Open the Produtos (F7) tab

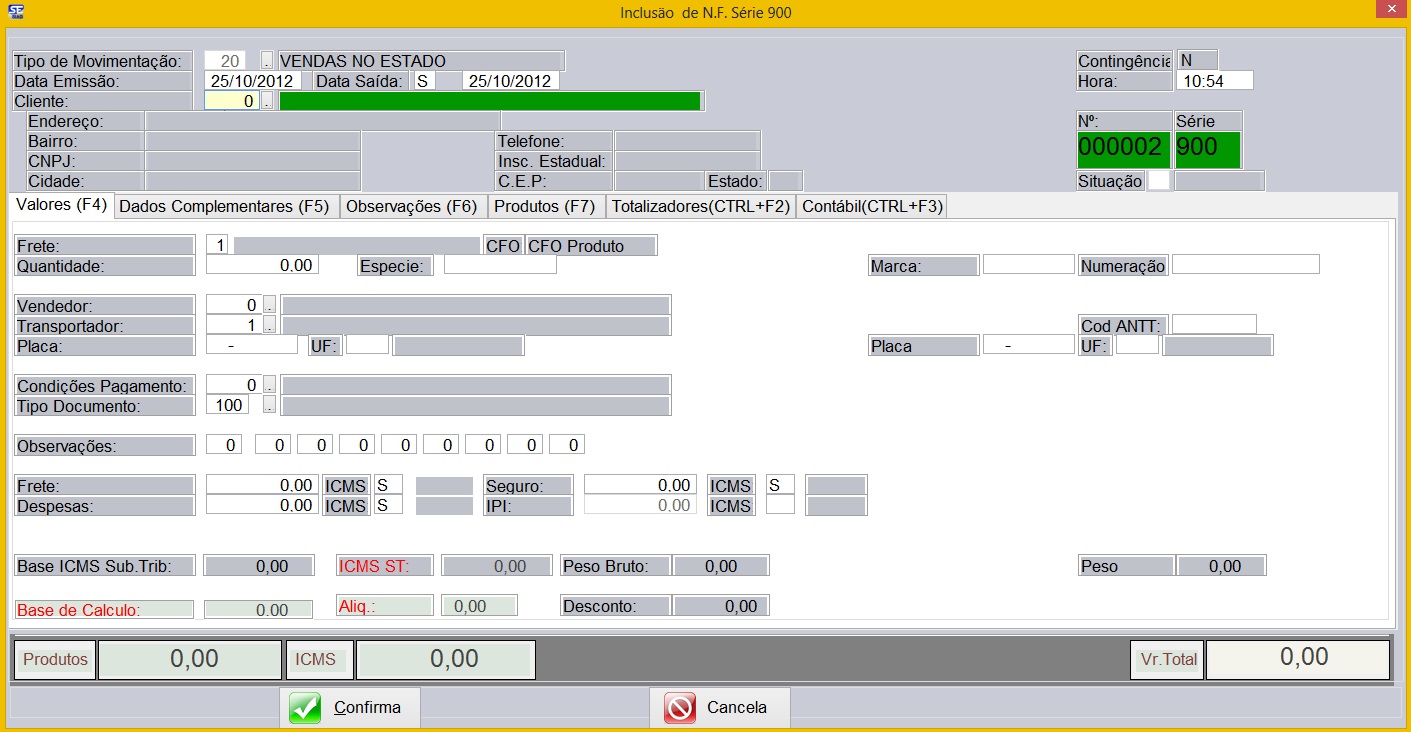click(546, 207)
